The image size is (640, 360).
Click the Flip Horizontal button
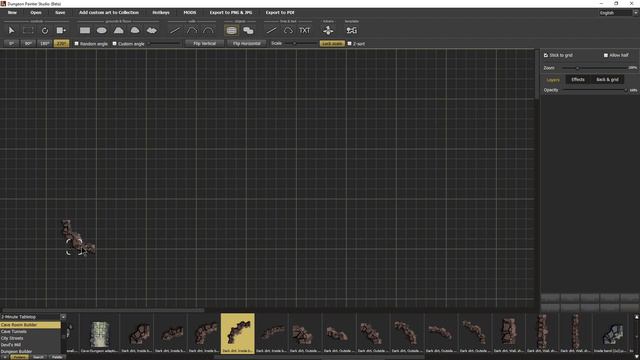[247, 43]
